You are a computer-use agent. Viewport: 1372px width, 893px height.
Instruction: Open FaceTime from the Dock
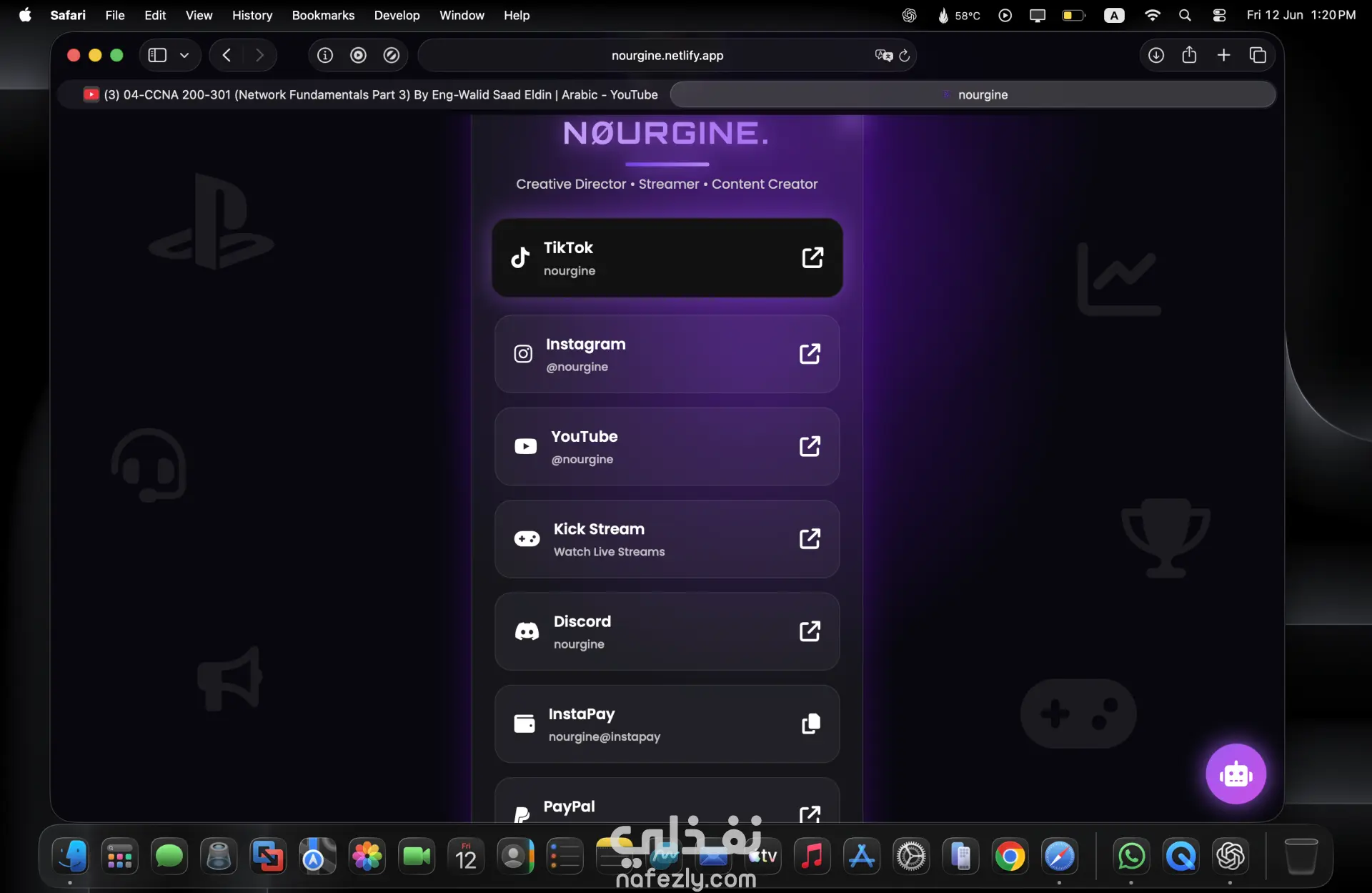417,856
